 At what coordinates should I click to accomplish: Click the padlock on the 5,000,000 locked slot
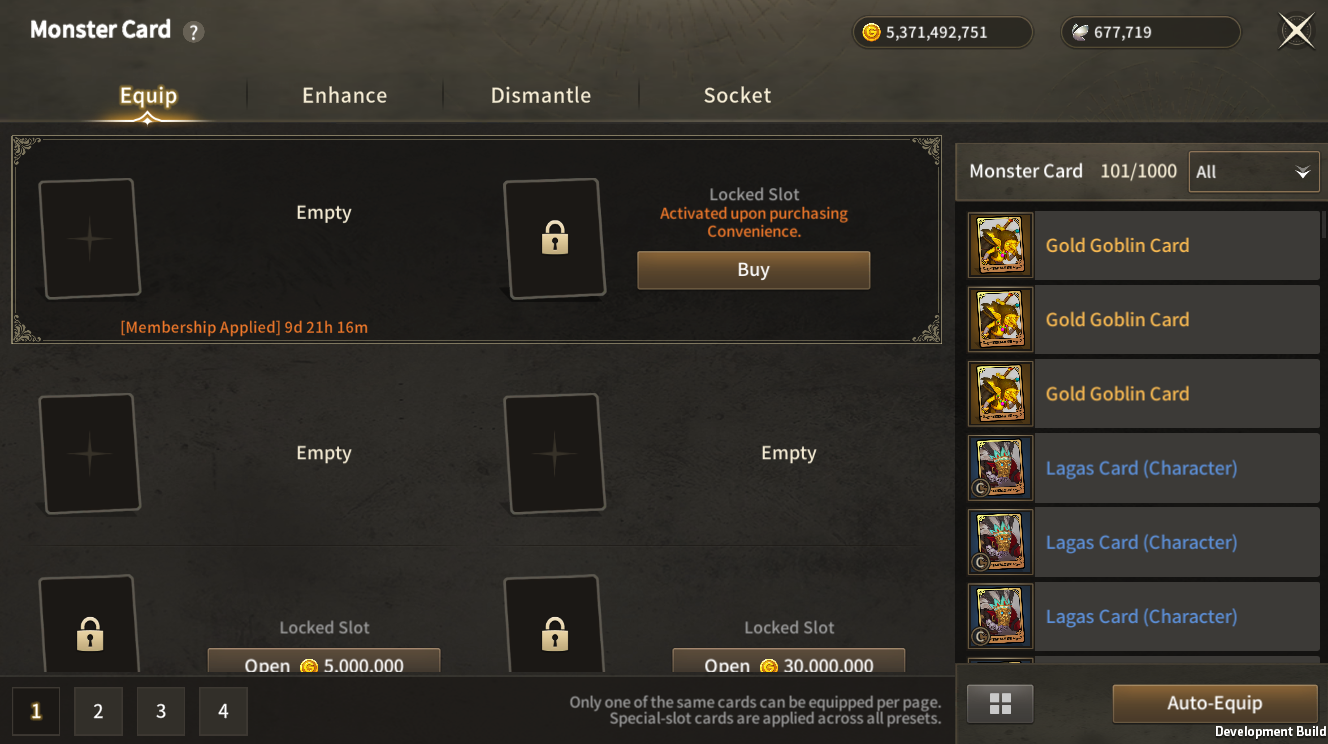pyautogui.click(x=89, y=633)
